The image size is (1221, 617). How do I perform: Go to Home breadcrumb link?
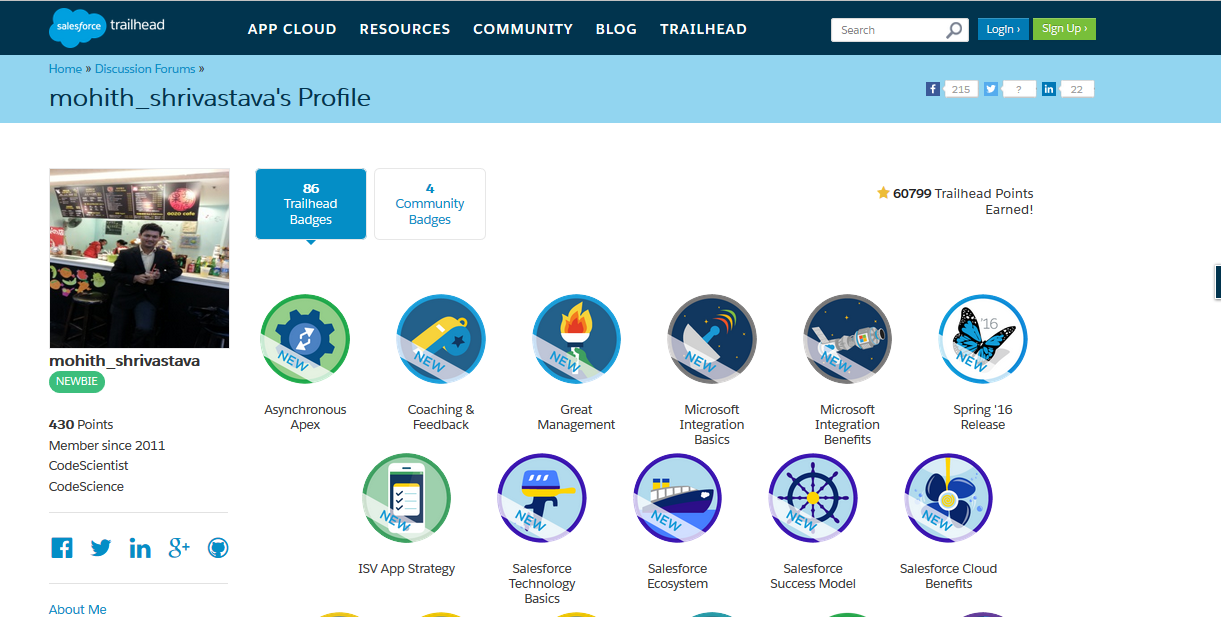coord(65,69)
